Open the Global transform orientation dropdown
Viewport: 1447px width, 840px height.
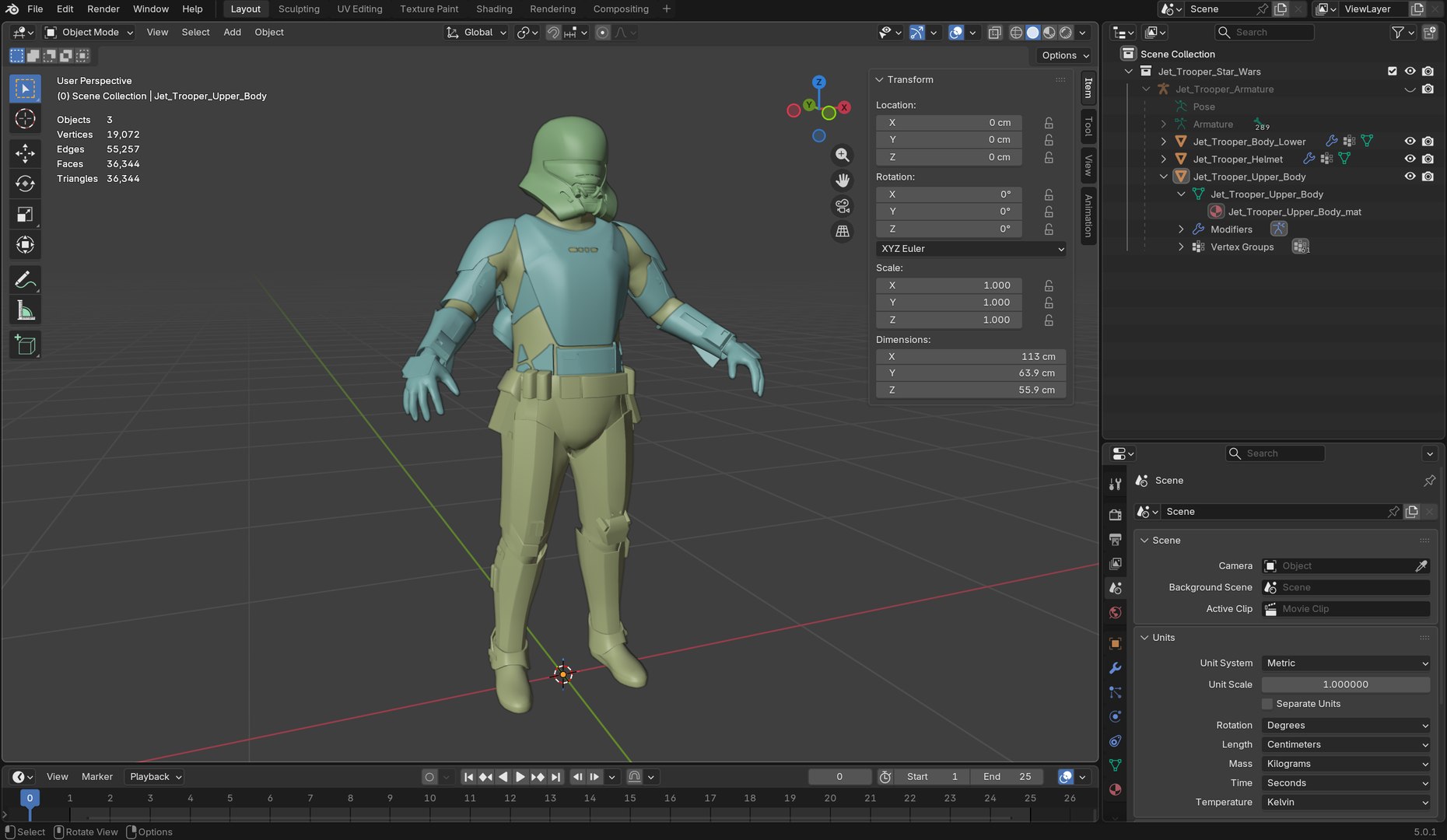click(476, 33)
